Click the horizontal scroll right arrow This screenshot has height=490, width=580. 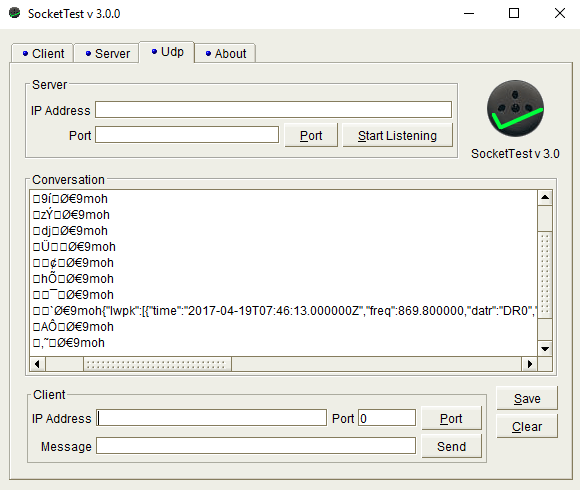point(530,364)
